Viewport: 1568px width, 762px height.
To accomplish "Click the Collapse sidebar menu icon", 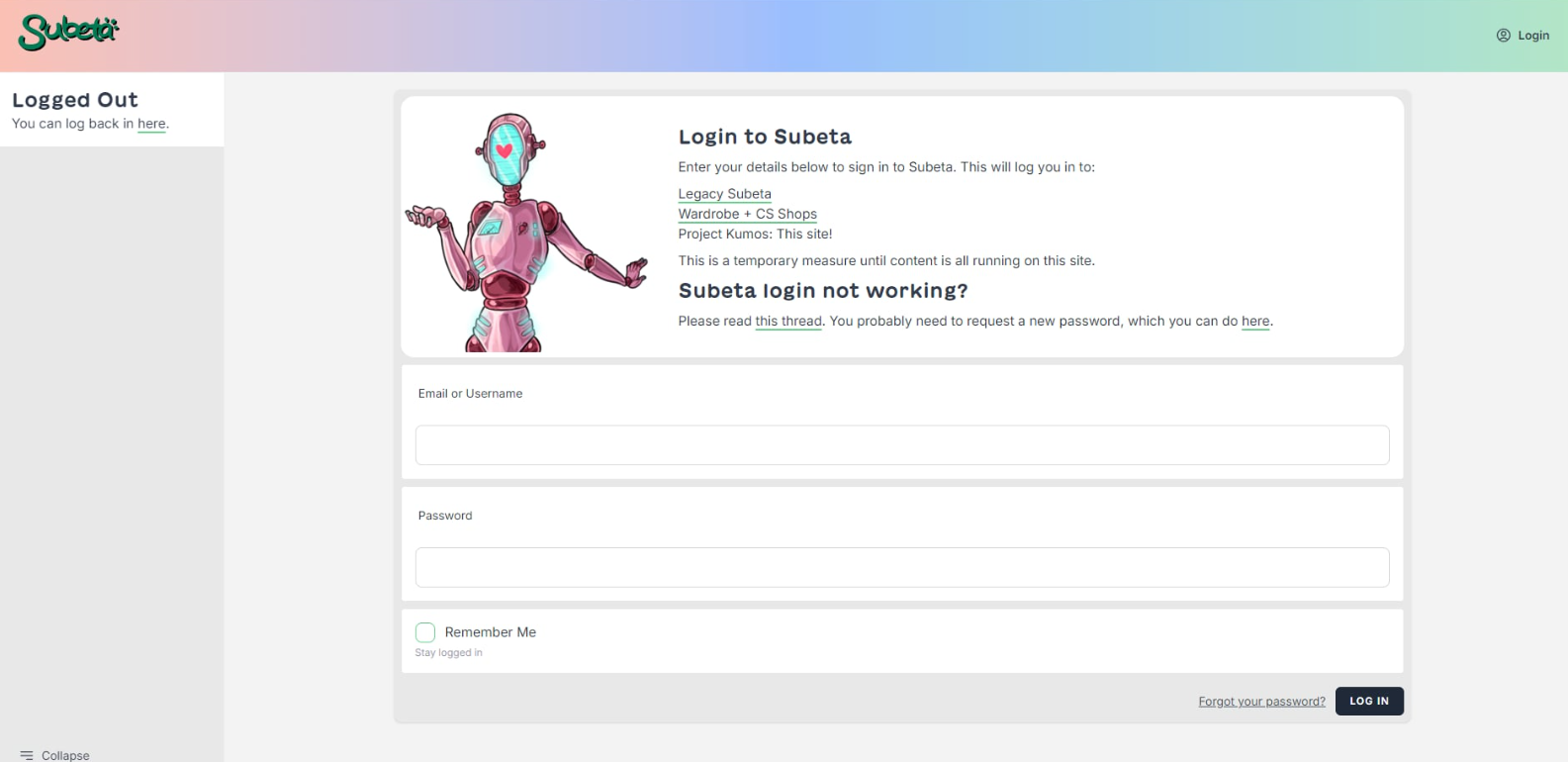I will pyautogui.click(x=27, y=755).
